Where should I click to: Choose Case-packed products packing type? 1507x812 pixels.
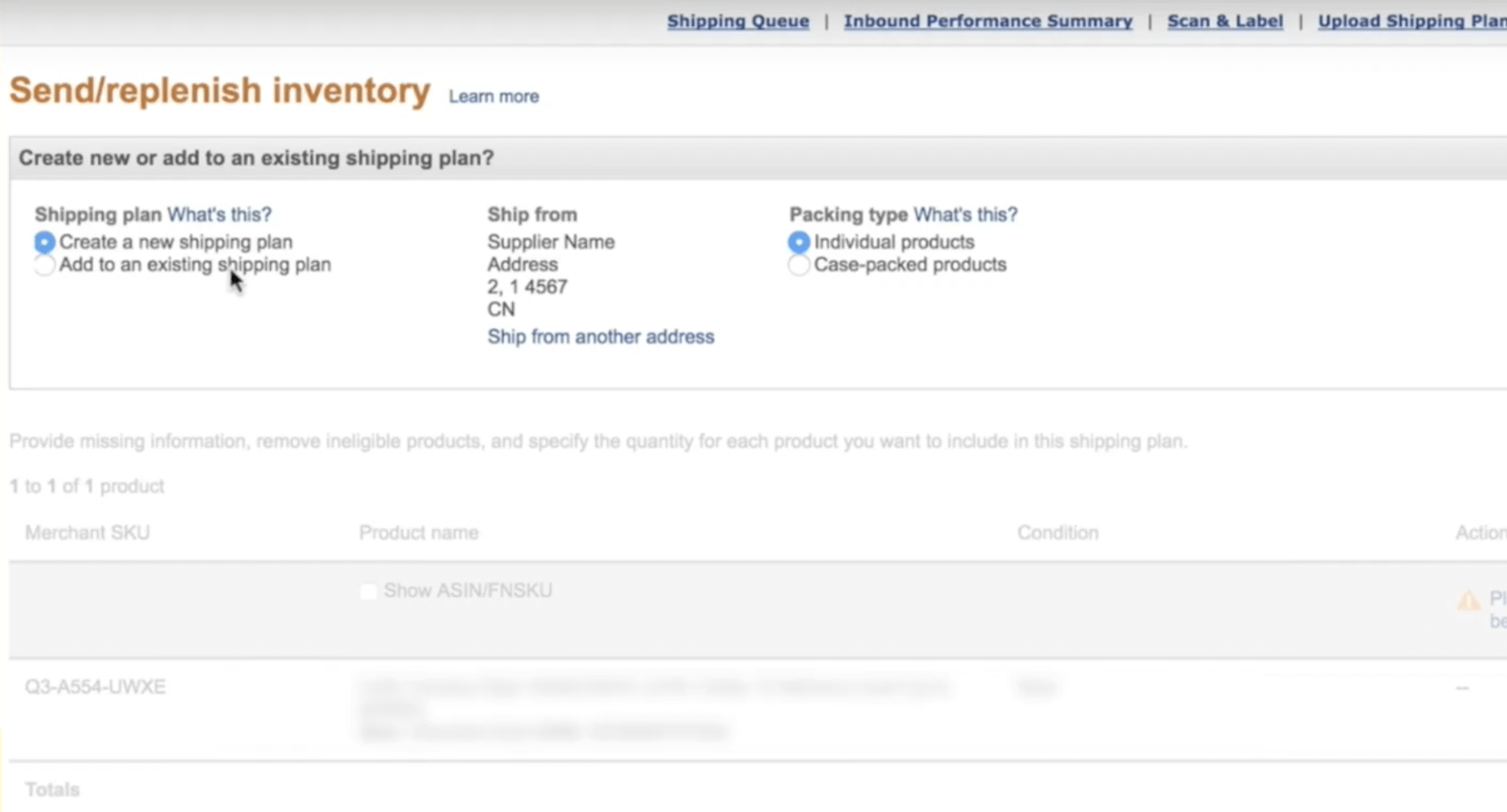click(x=799, y=265)
